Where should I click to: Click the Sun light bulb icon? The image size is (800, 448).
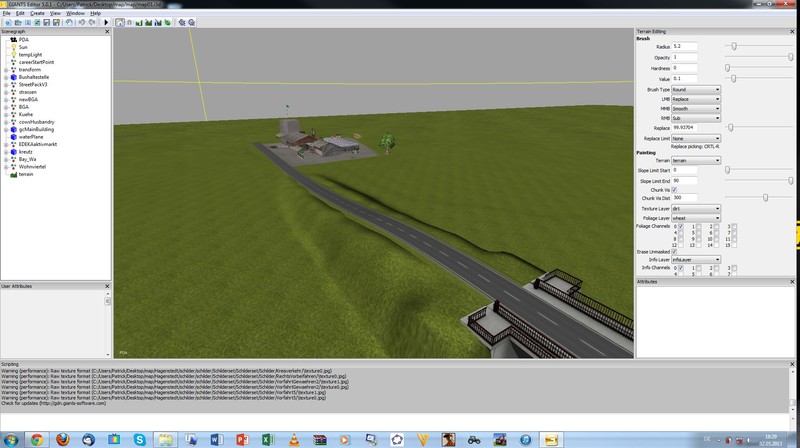tap(14, 47)
